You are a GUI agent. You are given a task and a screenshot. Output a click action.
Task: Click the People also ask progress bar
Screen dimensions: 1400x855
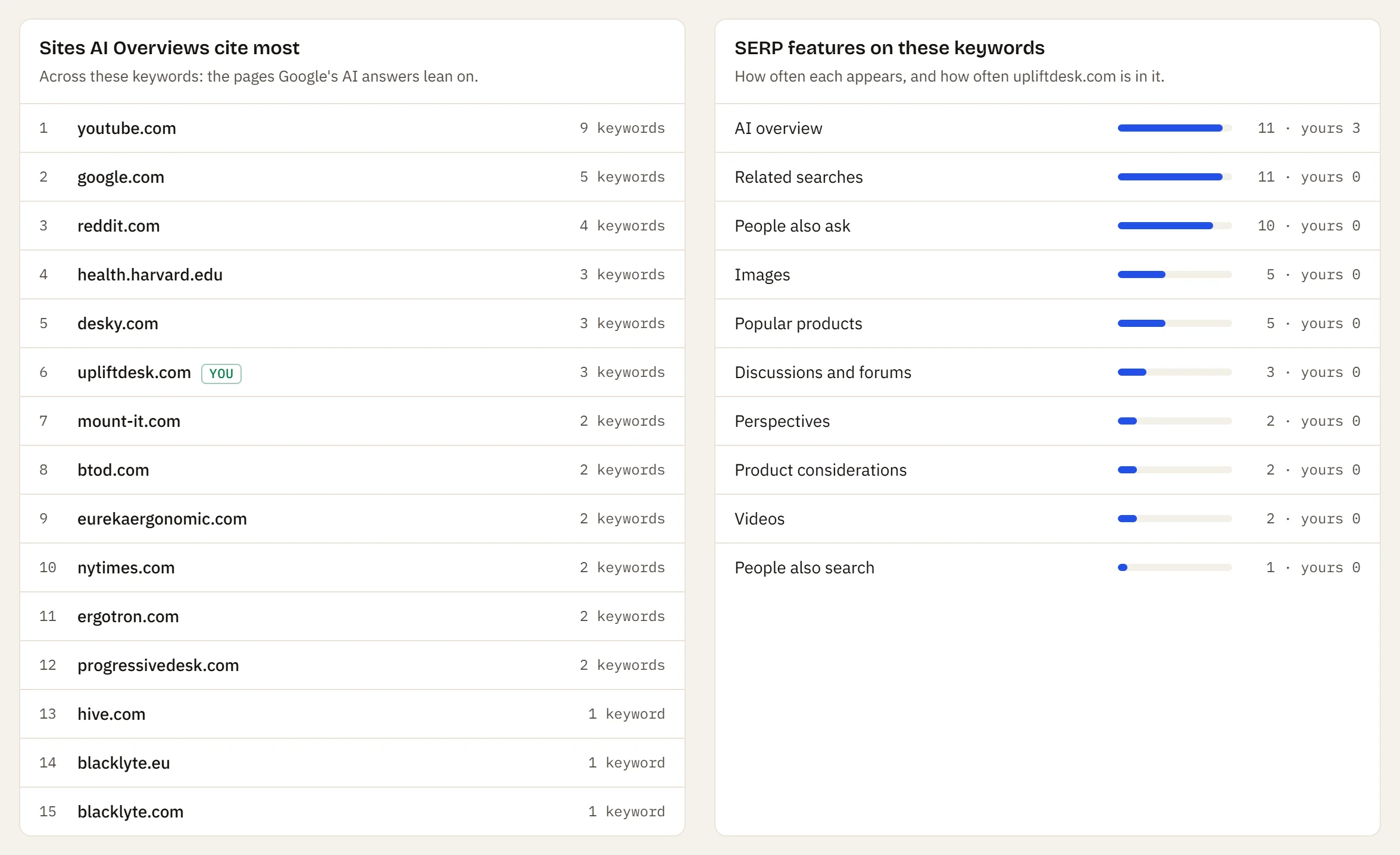(x=1174, y=226)
